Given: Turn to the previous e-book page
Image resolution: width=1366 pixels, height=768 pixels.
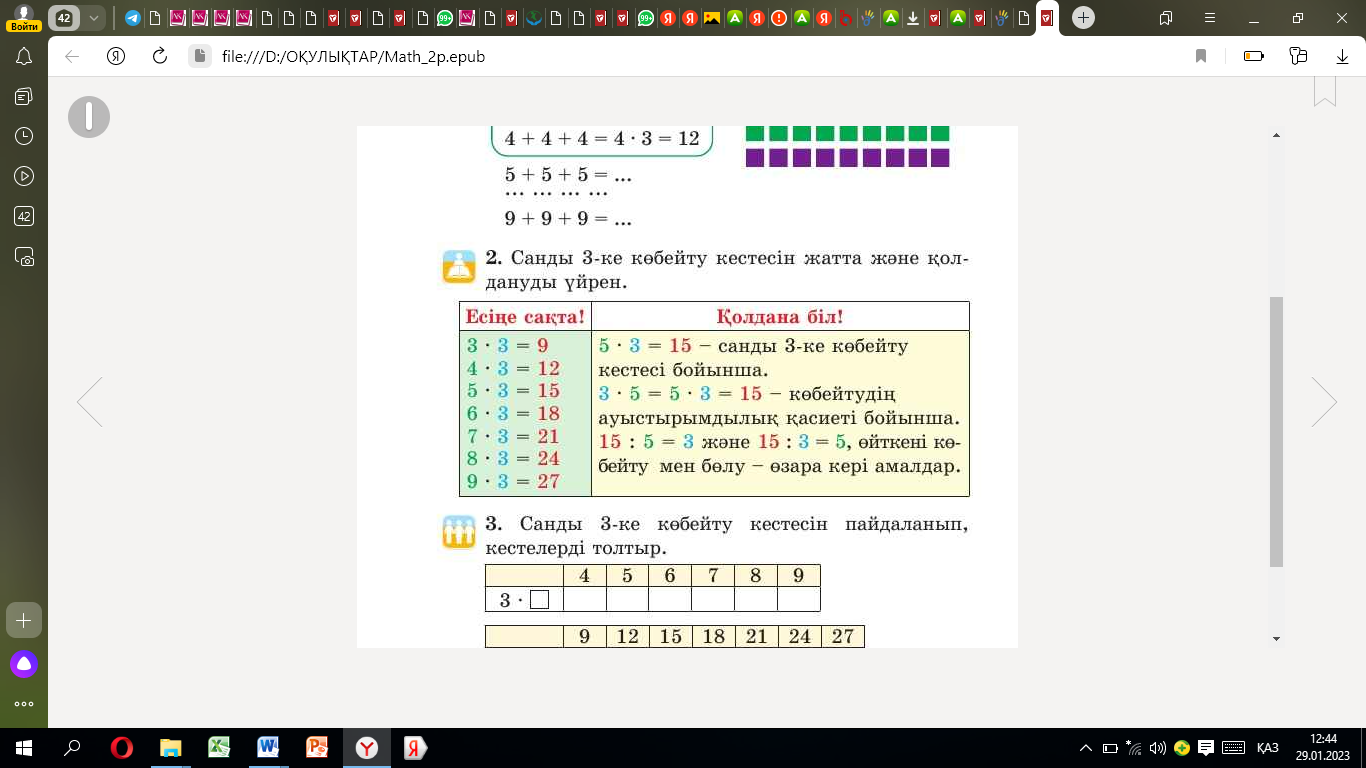Looking at the screenshot, I should point(90,402).
